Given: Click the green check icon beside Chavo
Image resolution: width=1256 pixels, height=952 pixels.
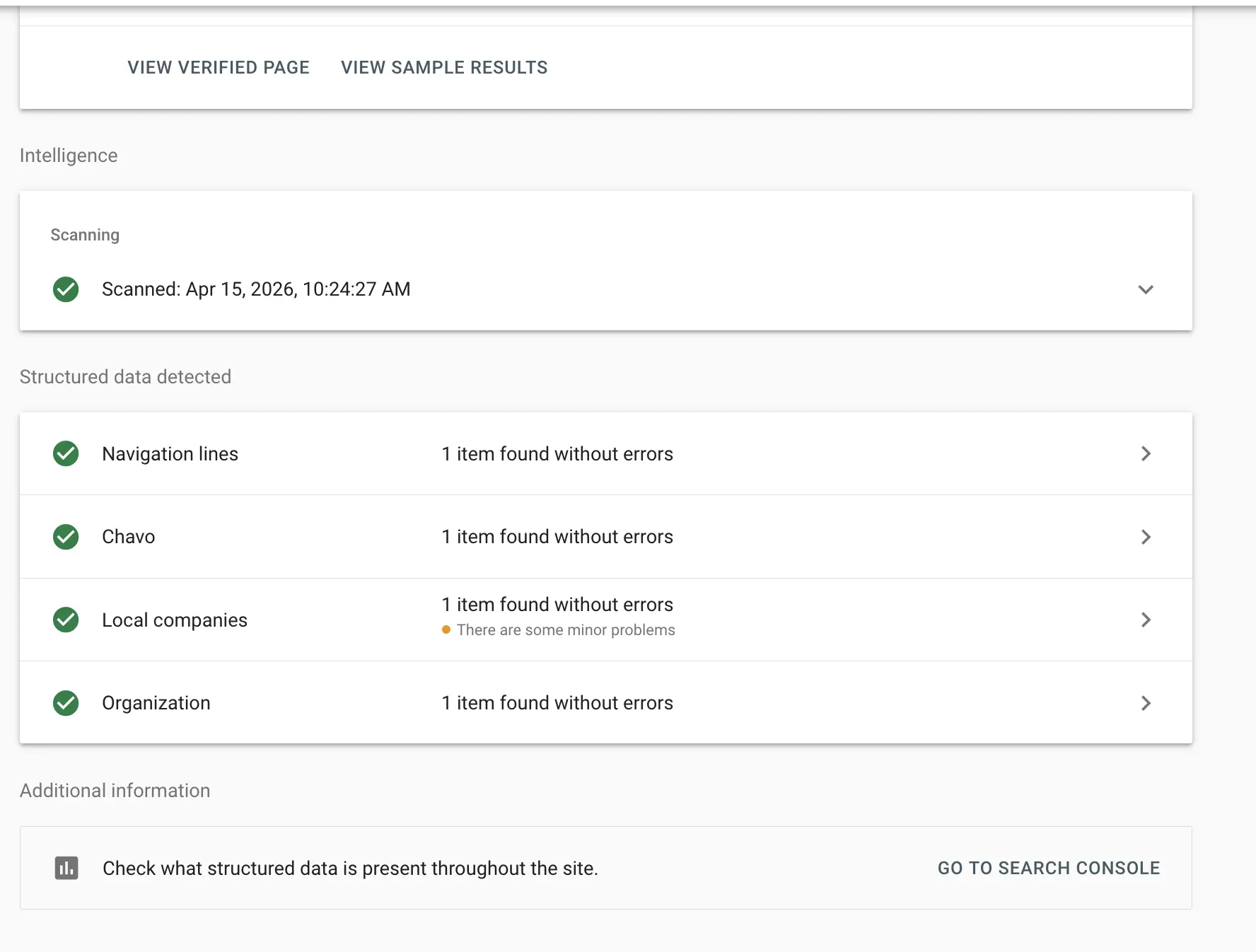Looking at the screenshot, I should click(66, 537).
